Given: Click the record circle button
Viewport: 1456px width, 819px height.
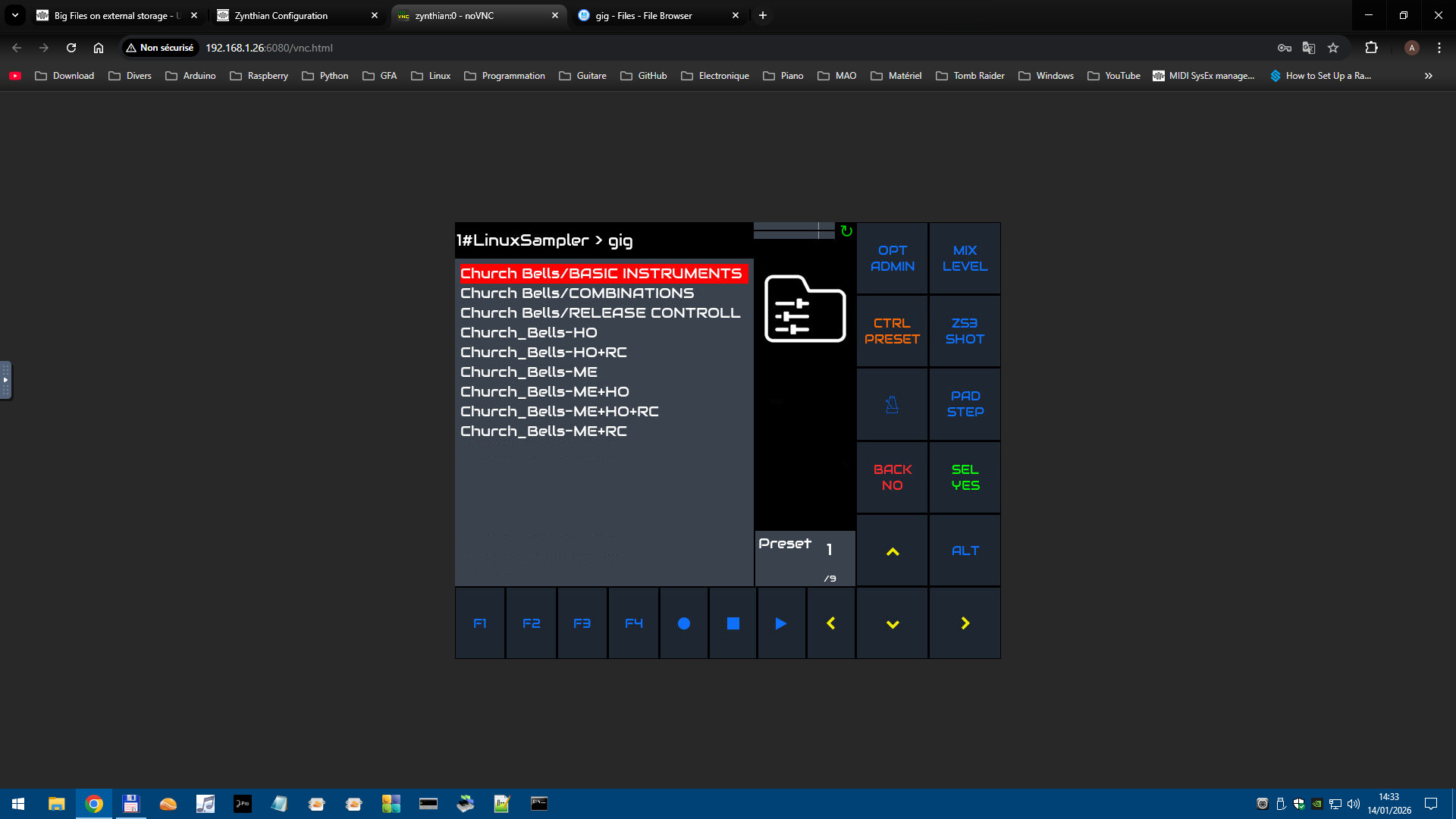Looking at the screenshot, I should pos(683,623).
